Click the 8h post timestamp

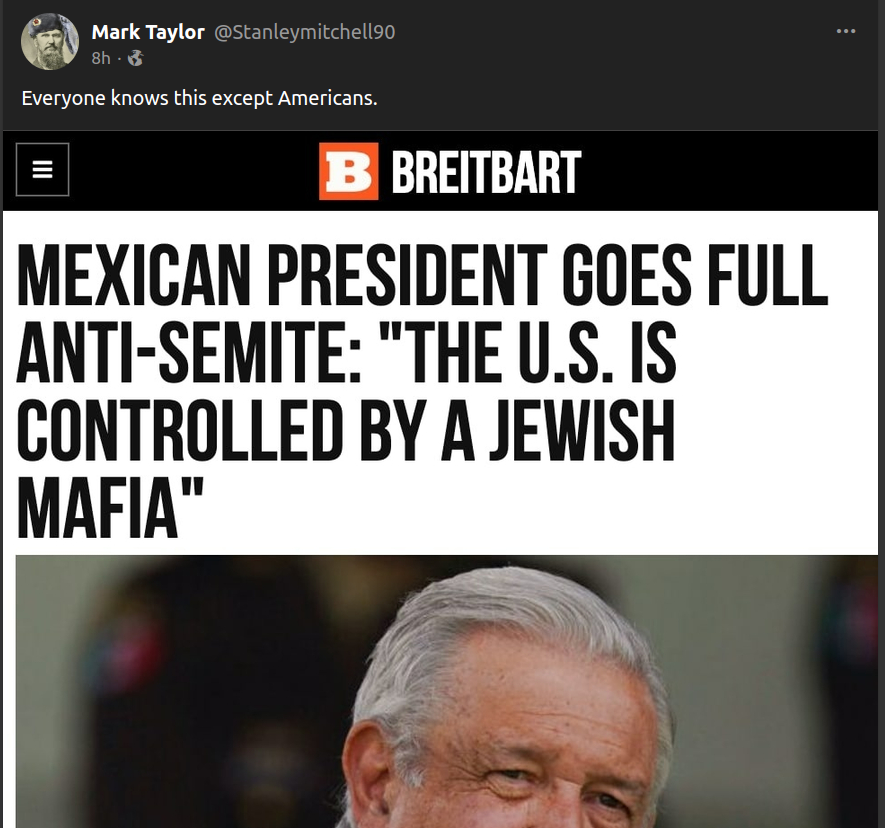(101, 58)
